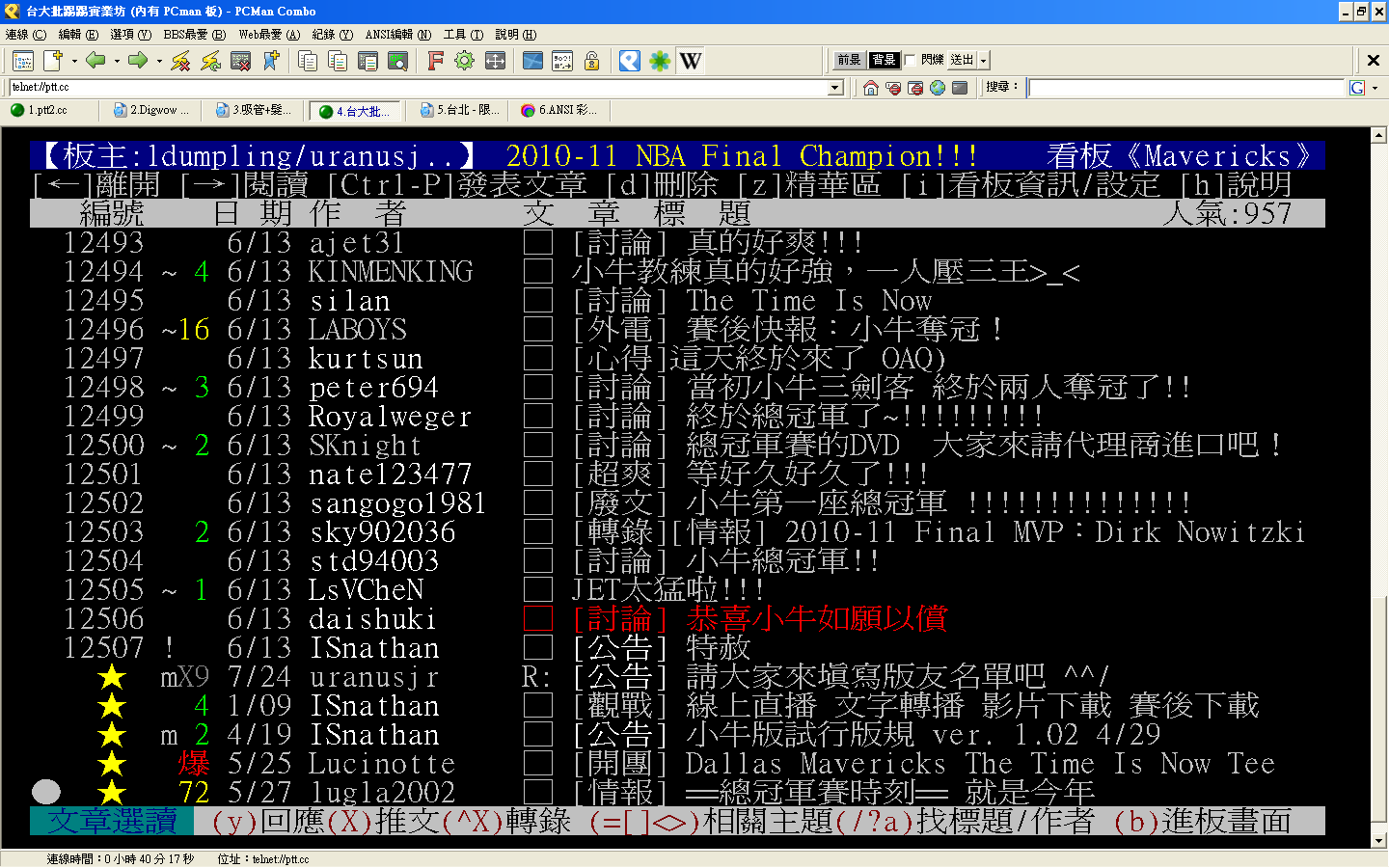Click the vertical scrollbar down arrow
Screen dimensions: 1389x868
point(1379,841)
